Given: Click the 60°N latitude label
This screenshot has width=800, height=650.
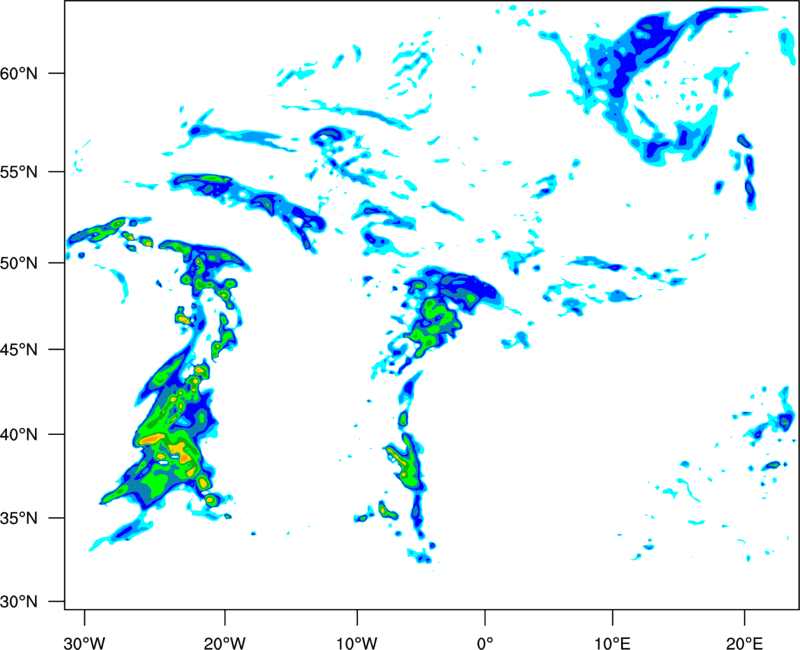Looking at the screenshot, I should click(x=19, y=73).
